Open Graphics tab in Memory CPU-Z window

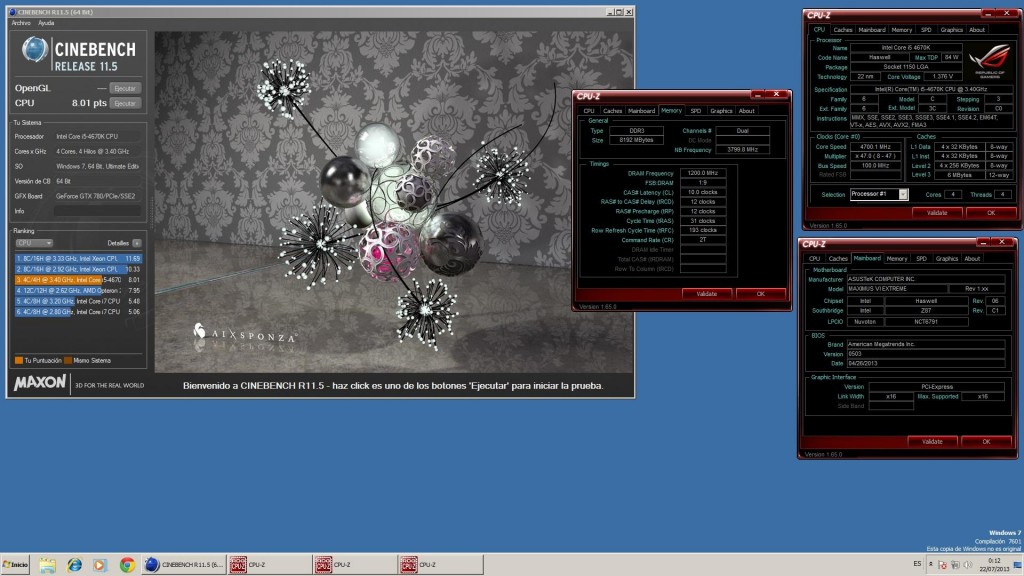click(x=721, y=111)
